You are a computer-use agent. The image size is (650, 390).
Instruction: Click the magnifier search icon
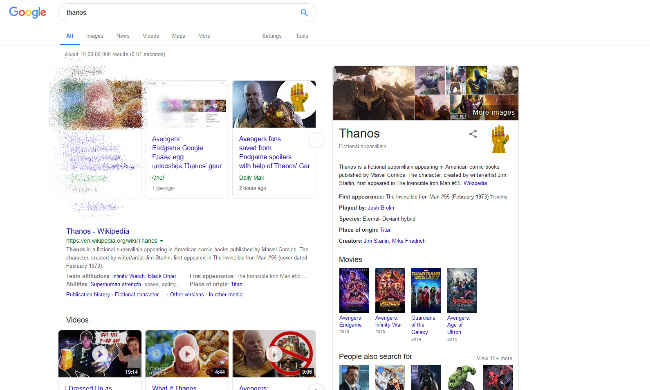[x=304, y=12]
